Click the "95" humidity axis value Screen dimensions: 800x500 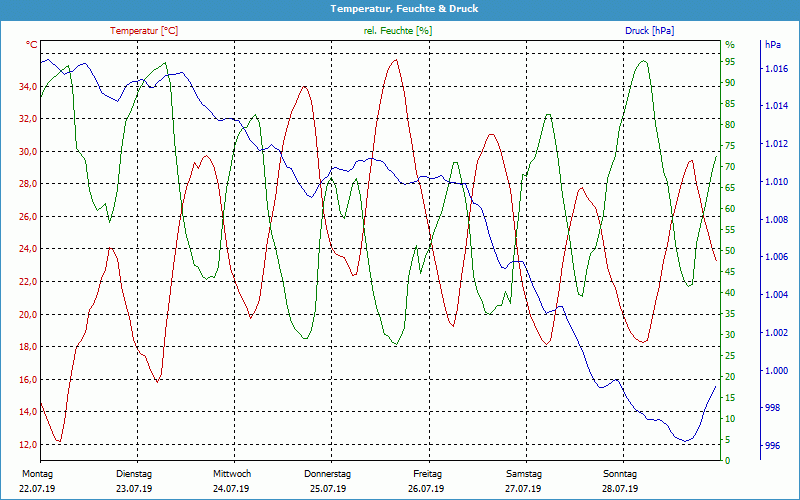coord(730,62)
